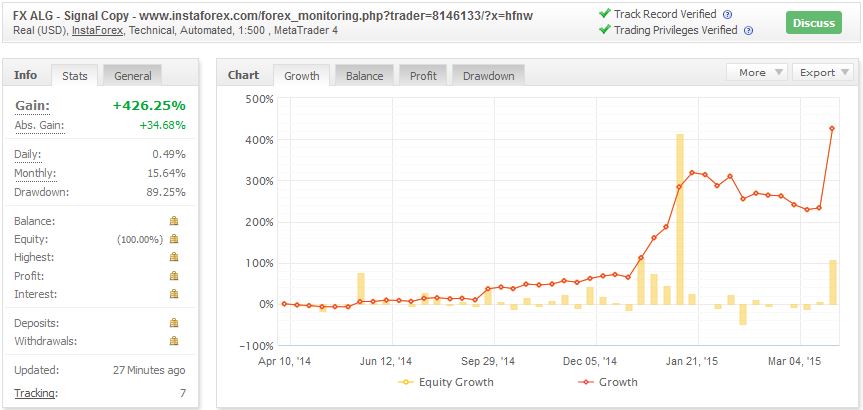Select the Drawdown chart tab
863x410 pixels.
pyautogui.click(x=489, y=76)
